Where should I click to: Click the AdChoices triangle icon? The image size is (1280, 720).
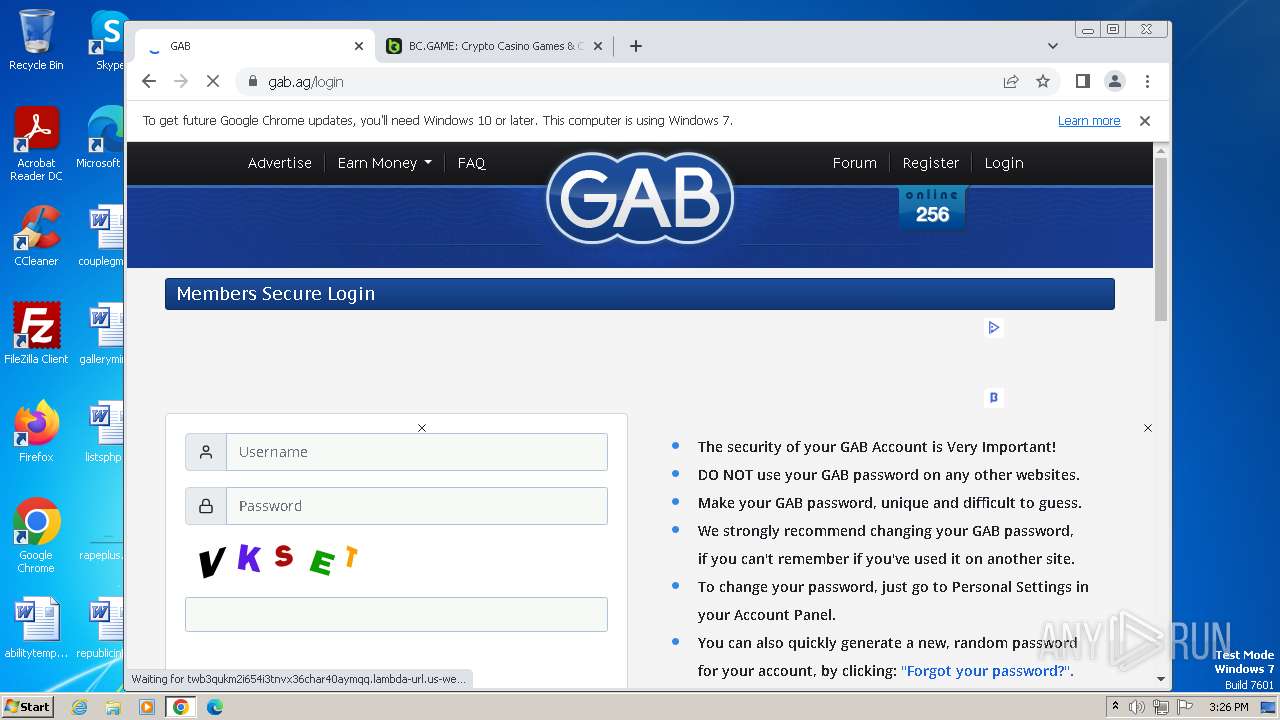tap(993, 327)
